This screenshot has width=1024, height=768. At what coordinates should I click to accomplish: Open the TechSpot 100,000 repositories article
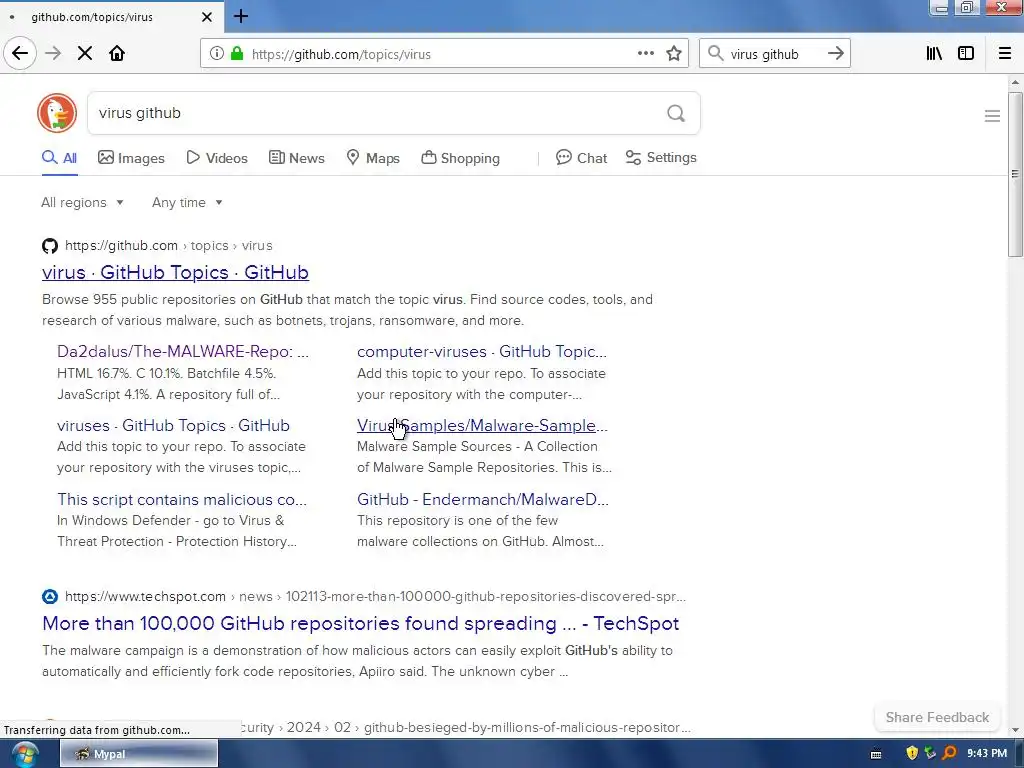click(x=360, y=624)
